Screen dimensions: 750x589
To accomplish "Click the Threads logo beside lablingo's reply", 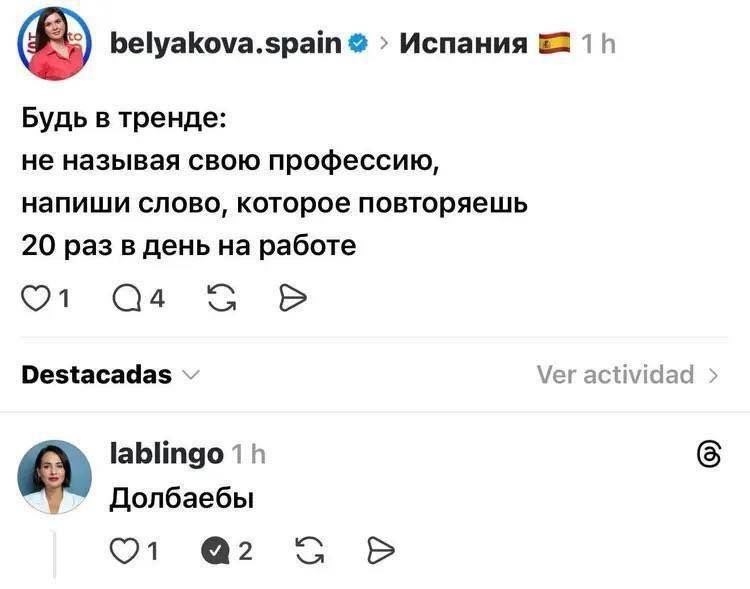I will 708,455.
